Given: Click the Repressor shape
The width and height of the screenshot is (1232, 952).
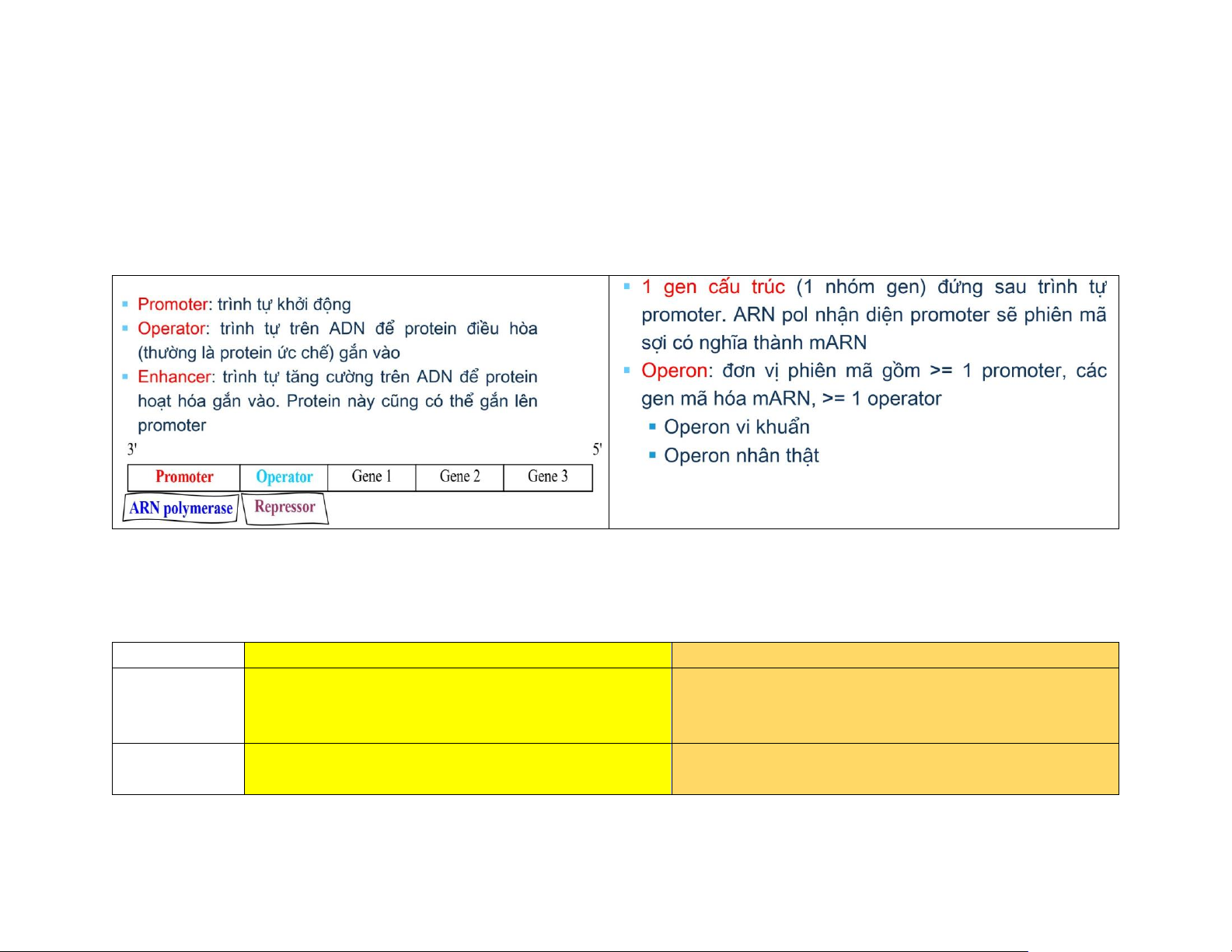Looking at the screenshot, I should point(284,507).
